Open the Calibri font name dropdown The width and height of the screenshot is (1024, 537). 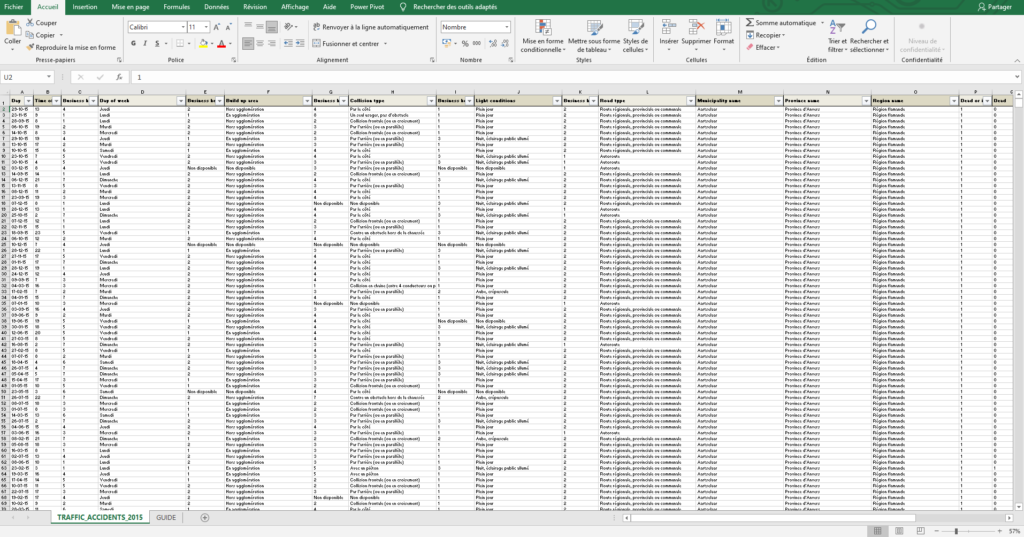point(183,27)
